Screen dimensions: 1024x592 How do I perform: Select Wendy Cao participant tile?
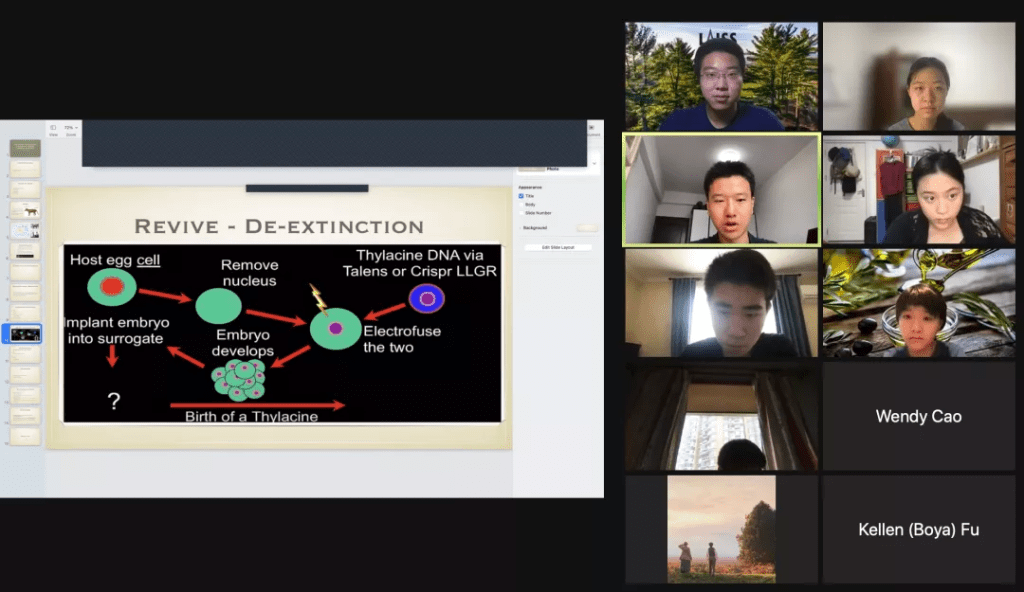click(918, 416)
